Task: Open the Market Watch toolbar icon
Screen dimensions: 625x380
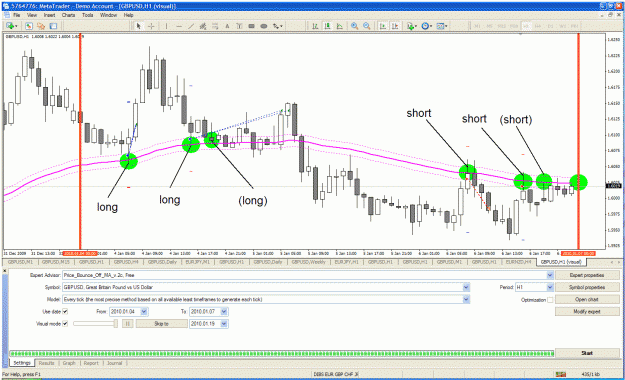Action: 29,26
